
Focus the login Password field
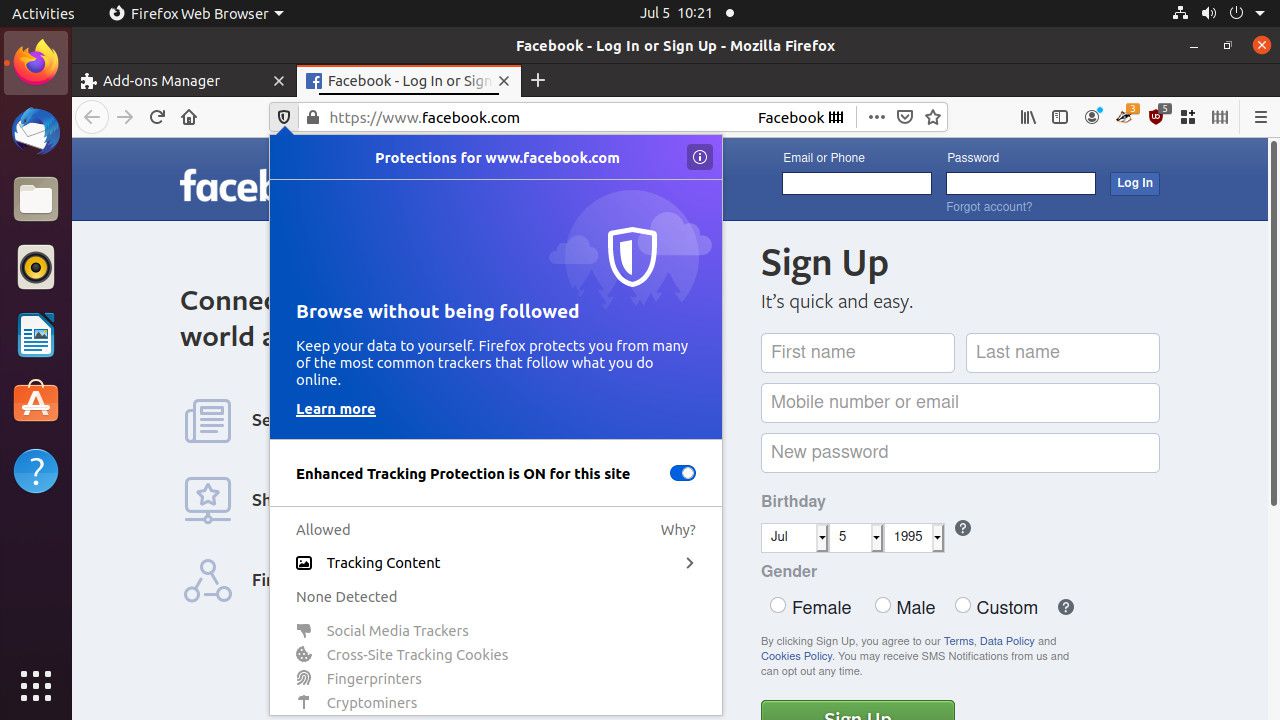click(x=1021, y=183)
